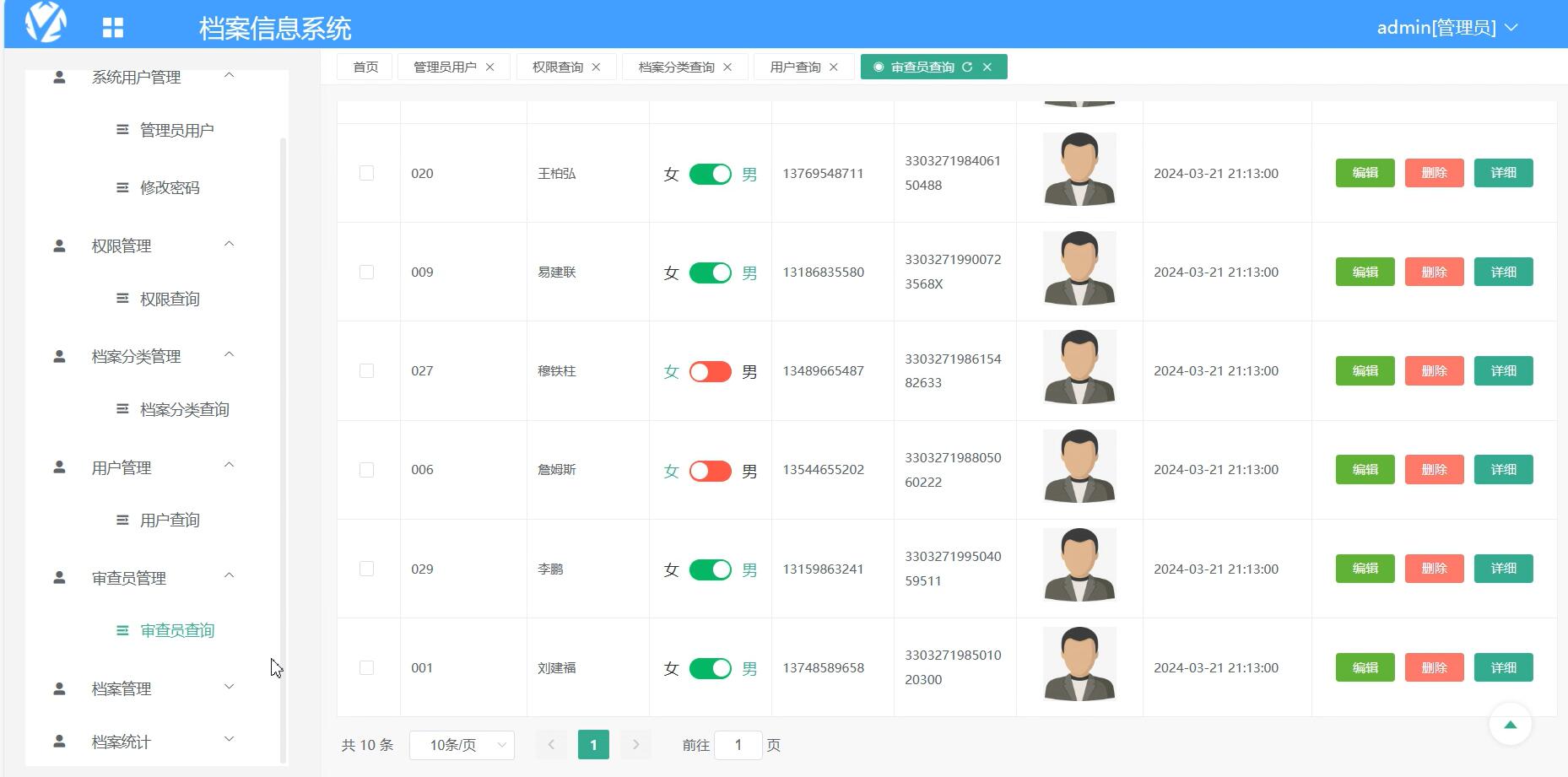The image size is (1568, 777).
Task: Click page number 1 button
Action: point(593,745)
